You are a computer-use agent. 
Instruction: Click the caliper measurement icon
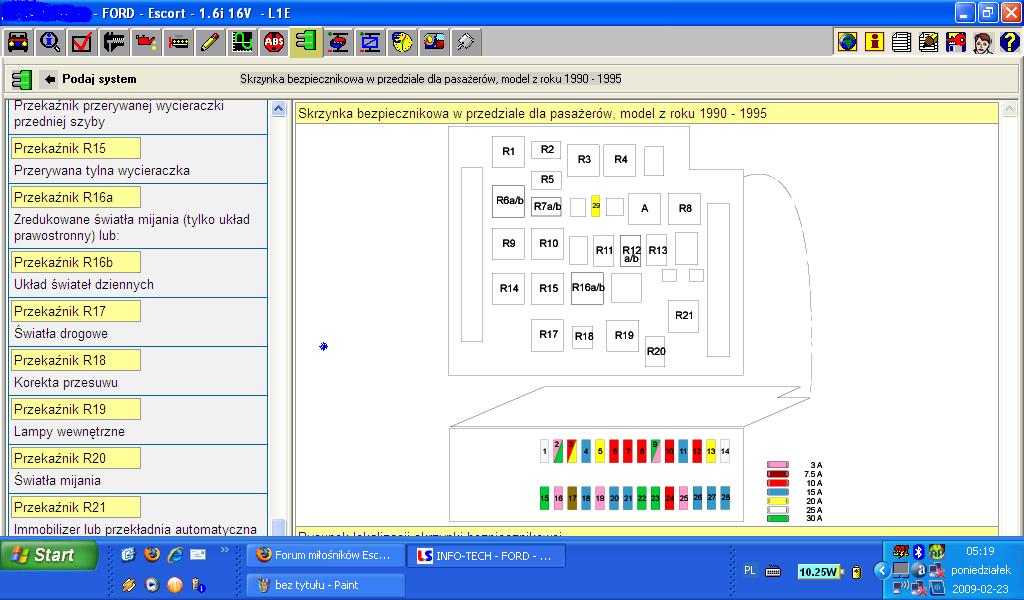[x=114, y=42]
